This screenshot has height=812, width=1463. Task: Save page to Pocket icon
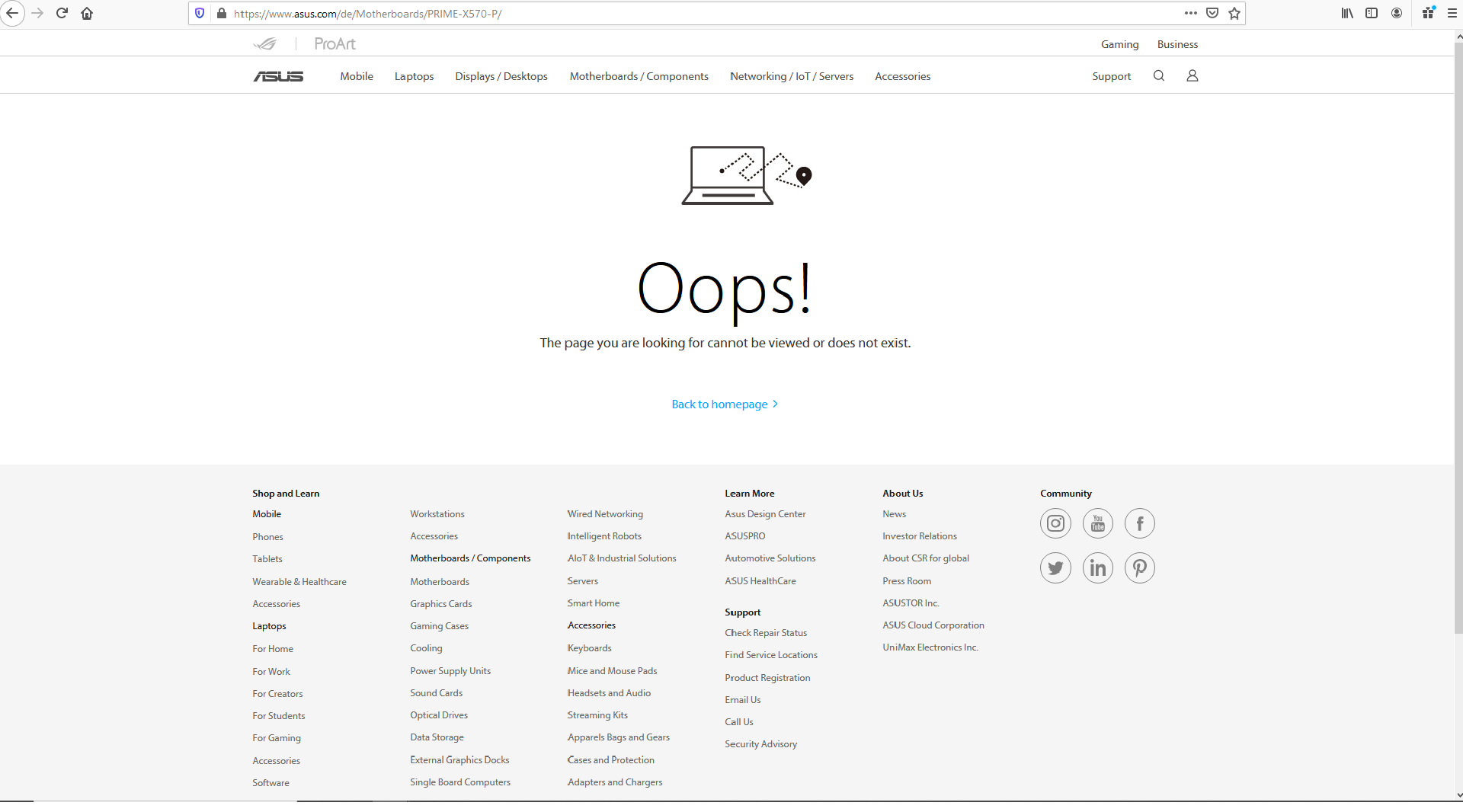[1212, 13]
